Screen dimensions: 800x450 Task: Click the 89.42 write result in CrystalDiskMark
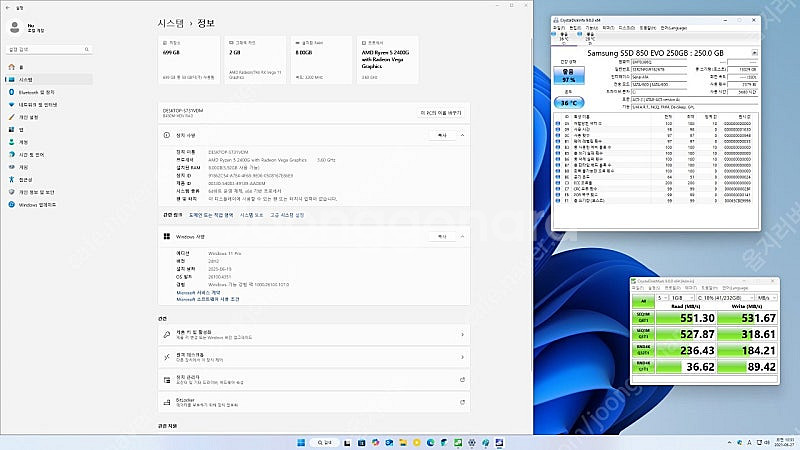pos(747,367)
